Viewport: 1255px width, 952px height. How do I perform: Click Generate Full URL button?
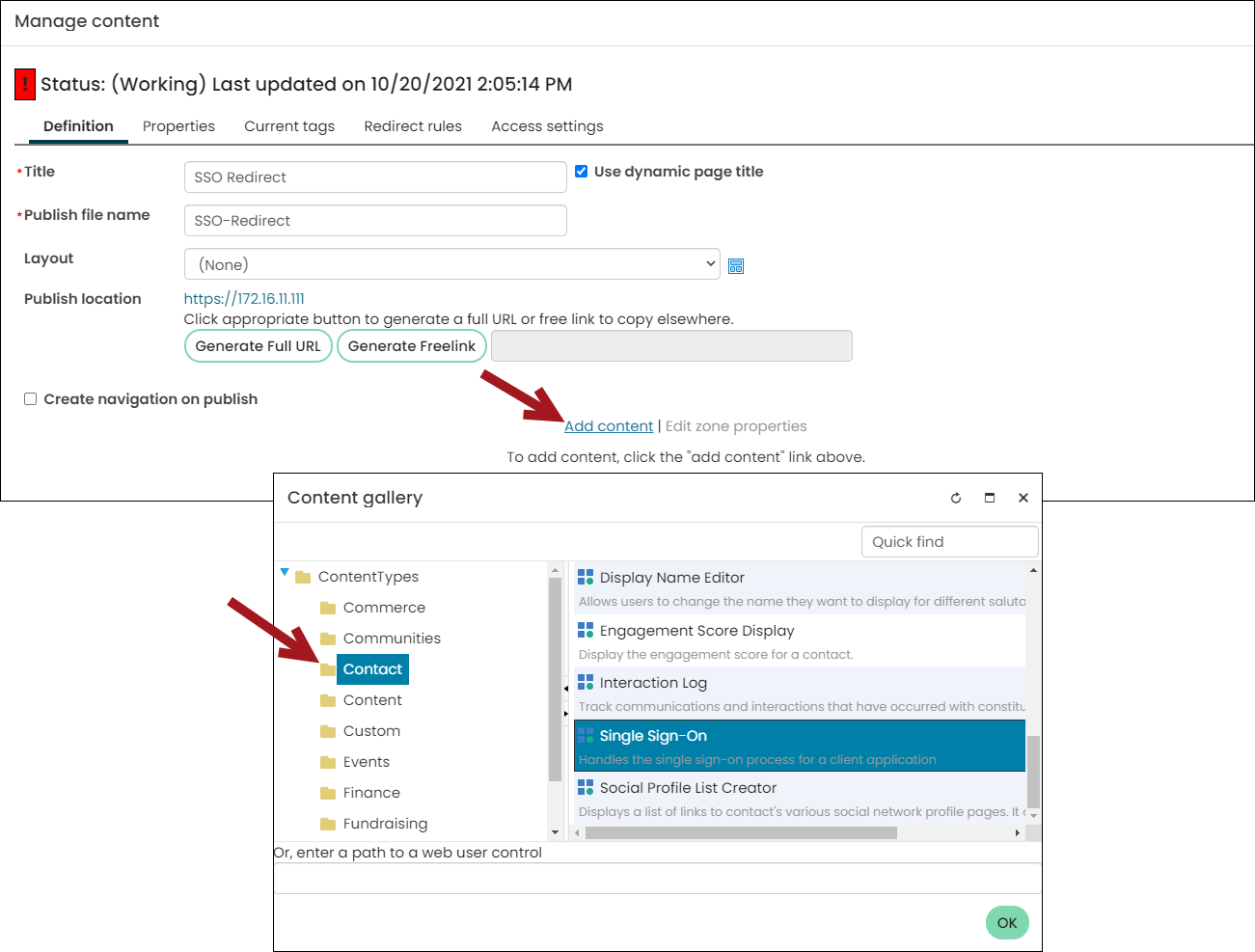pyautogui.click(x=259, y=346)
